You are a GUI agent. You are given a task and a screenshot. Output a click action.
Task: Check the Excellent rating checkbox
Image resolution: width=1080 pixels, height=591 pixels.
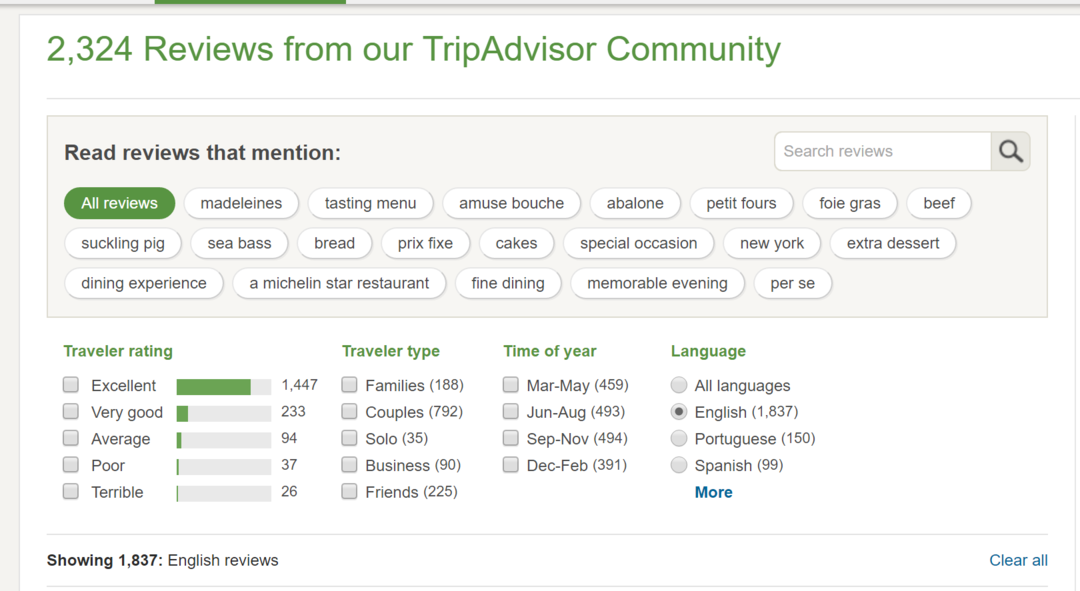click(71, 384)
